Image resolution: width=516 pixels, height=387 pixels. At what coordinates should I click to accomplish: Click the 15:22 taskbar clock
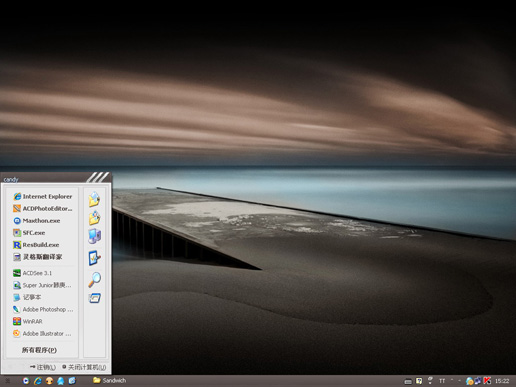[x=502, y=381]
